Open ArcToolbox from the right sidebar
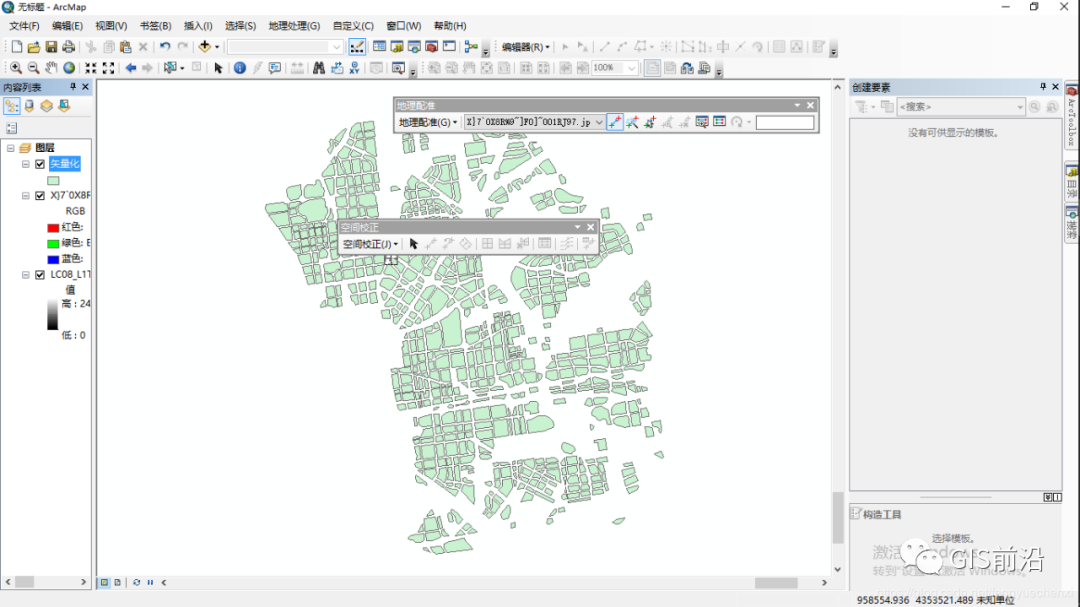Screen dimensions: 1080x607 point(1071,112)
